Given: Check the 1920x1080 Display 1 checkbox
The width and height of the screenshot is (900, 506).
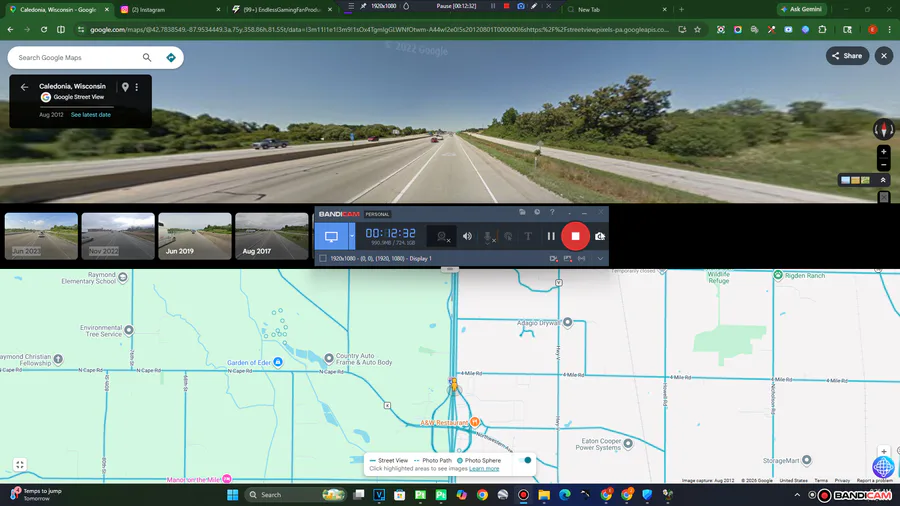Looking at the screenshot, I should click(323, 259).
